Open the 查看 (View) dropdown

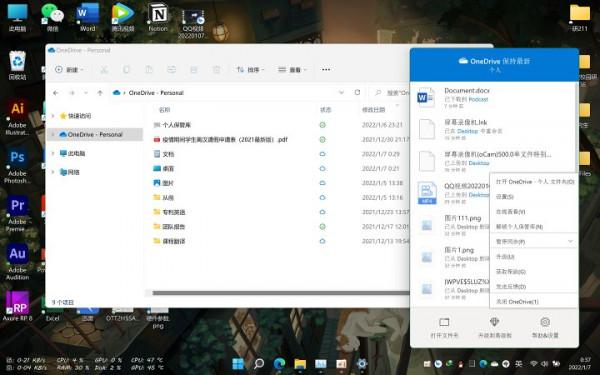pyautogui.click(x=292, y=70)
